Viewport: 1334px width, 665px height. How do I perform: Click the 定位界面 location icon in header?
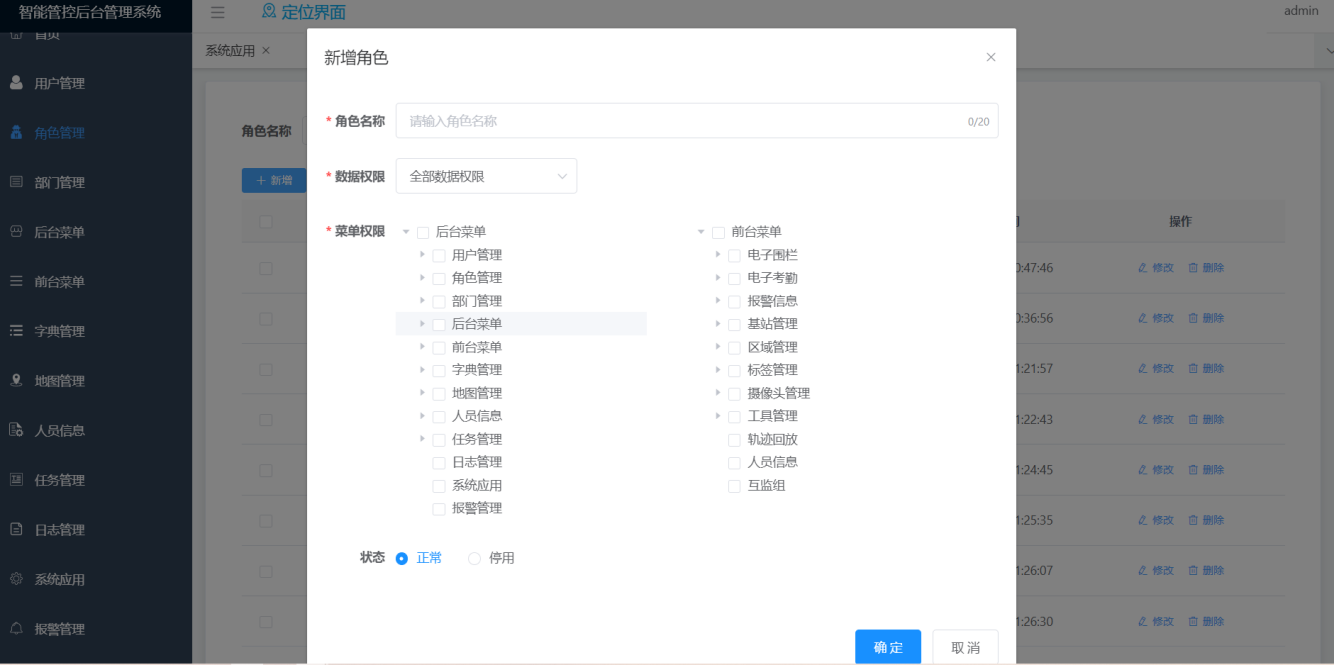coord(268,11)
